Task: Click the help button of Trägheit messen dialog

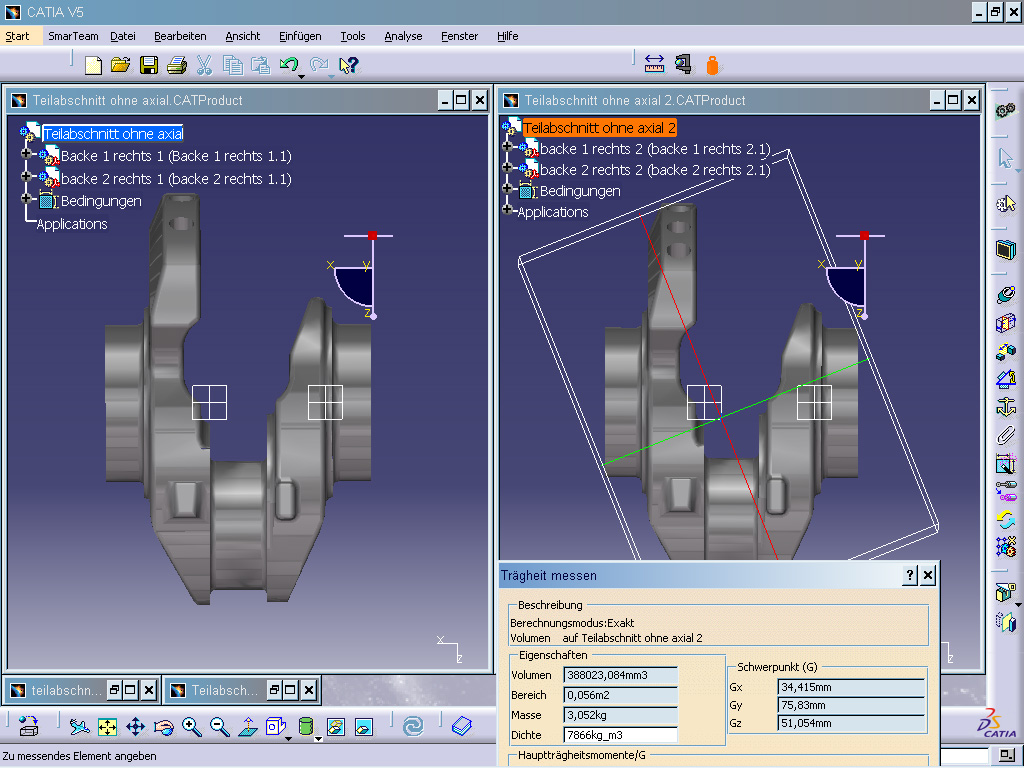Action: [910, 575]
